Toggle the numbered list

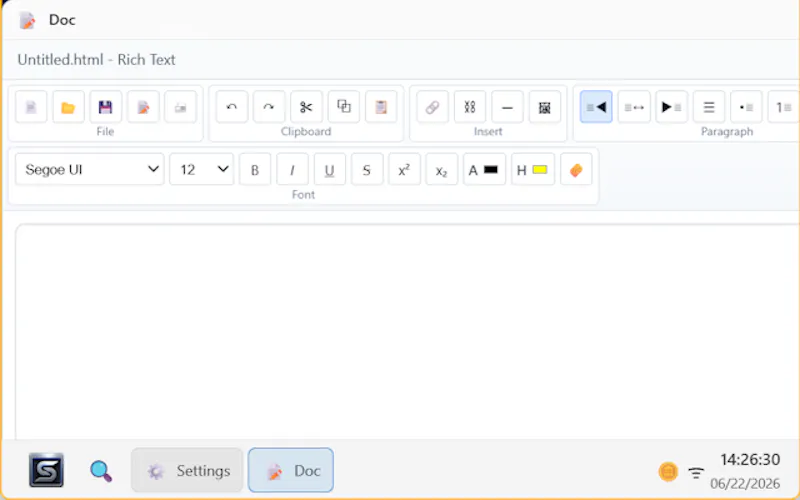coord(783,107)
